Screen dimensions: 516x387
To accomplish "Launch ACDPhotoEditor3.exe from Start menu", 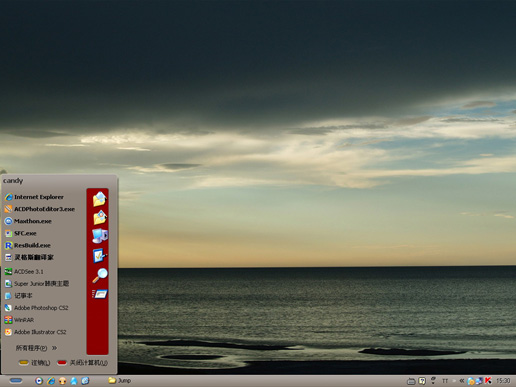I will [x=40, y=209].
